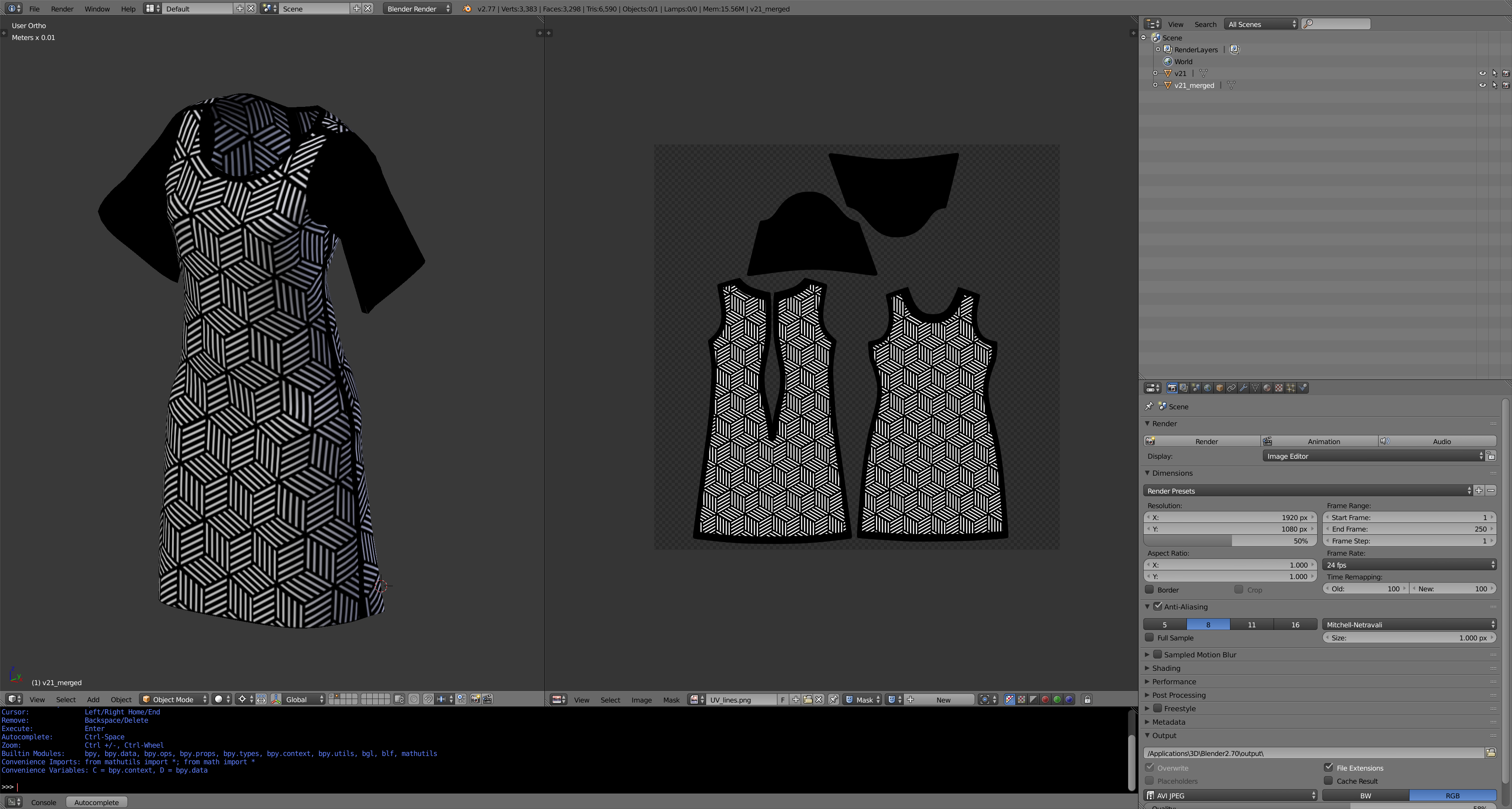Open the Modifiers wrench properties tab
Viewport: 1512px width, 809px height.
coord(1243,388)
